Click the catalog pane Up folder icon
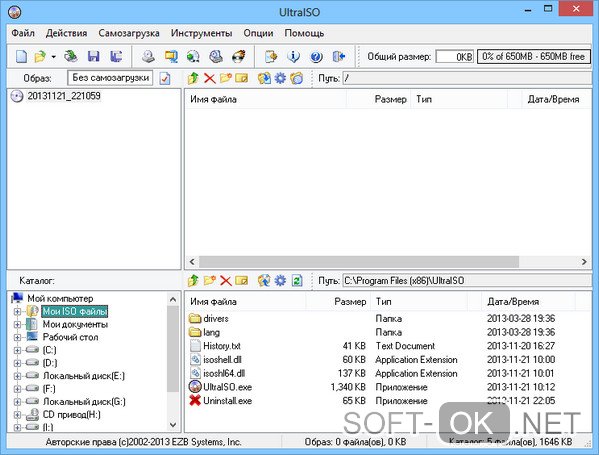The width and height of the screenshot is (599, 455). click(x=193, y=281)
